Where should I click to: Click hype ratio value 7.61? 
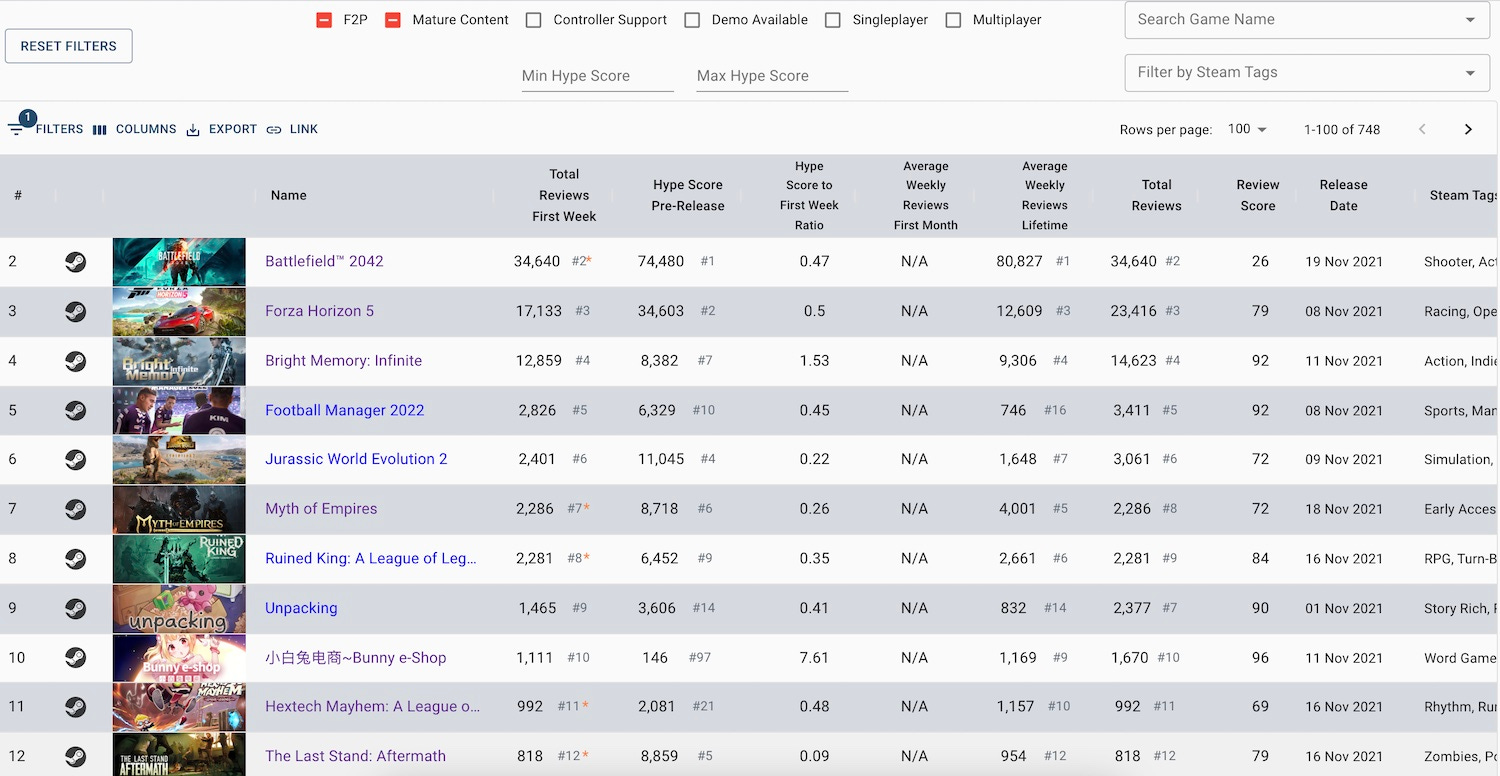point(814,658)
